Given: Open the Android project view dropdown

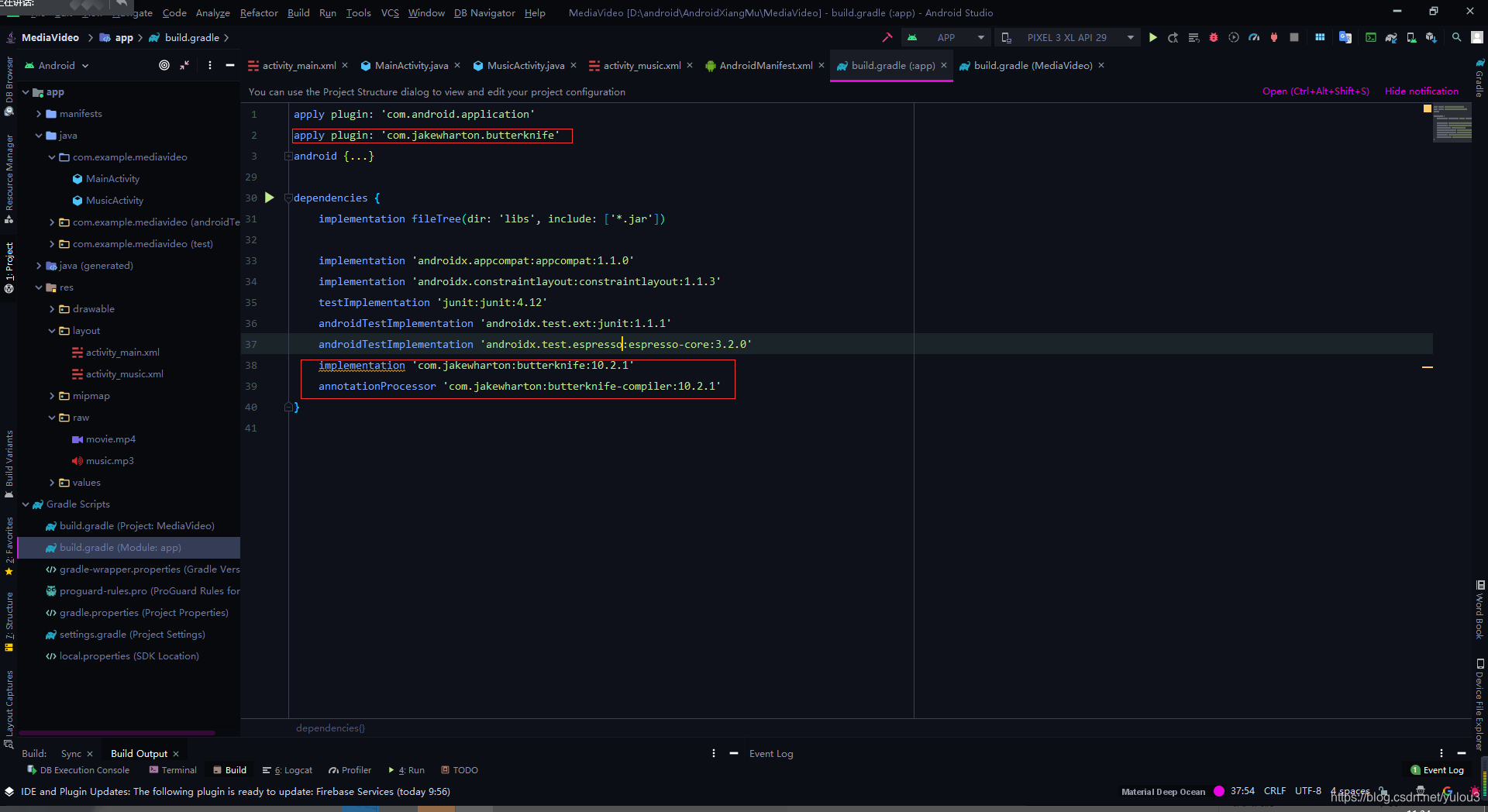Looking at the screenshot, I should [x=57, y=65].
